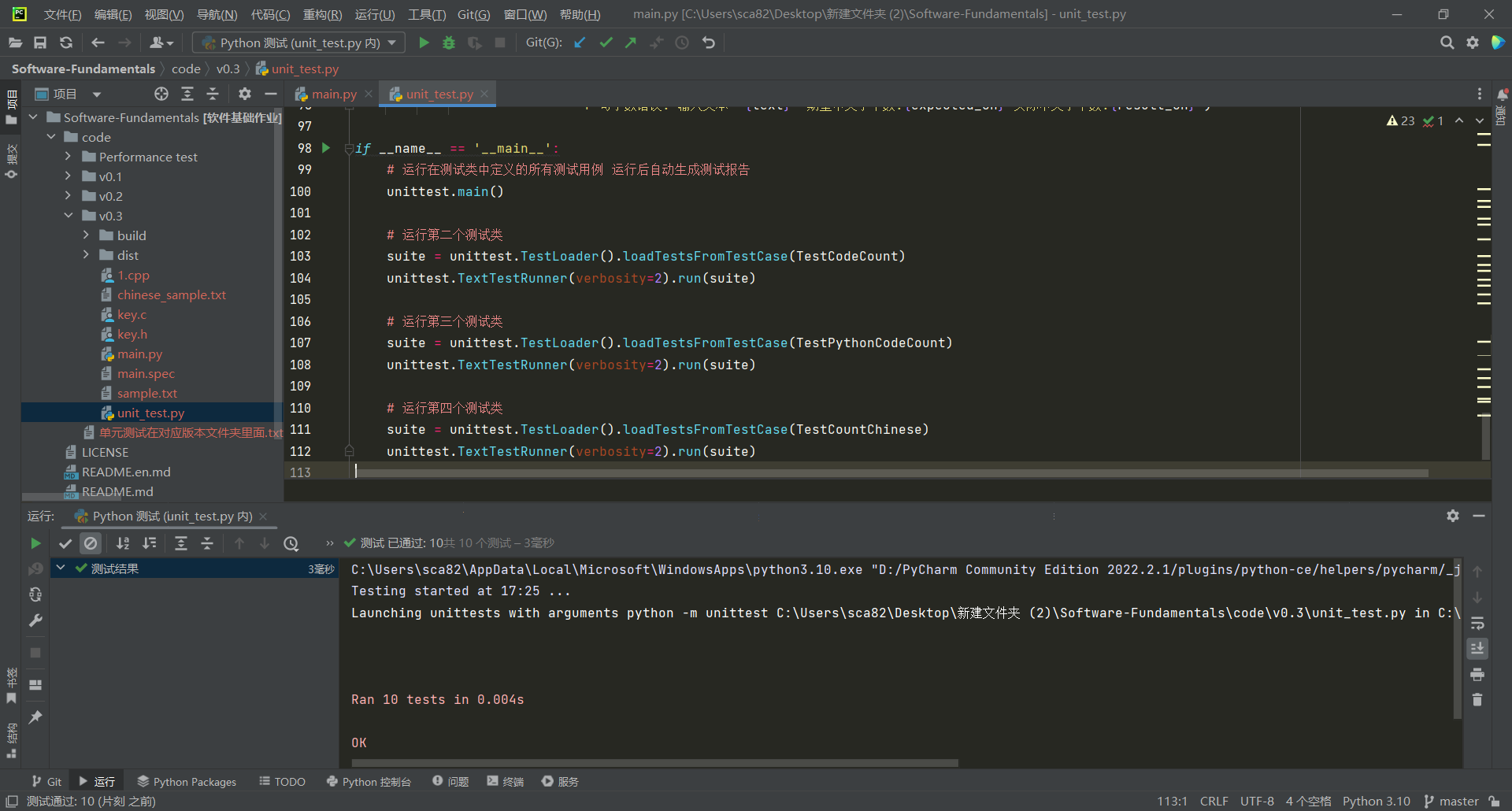Collapse the test results tree node
This screenshot has width=1512, height=811.
[x=61, y=568]
